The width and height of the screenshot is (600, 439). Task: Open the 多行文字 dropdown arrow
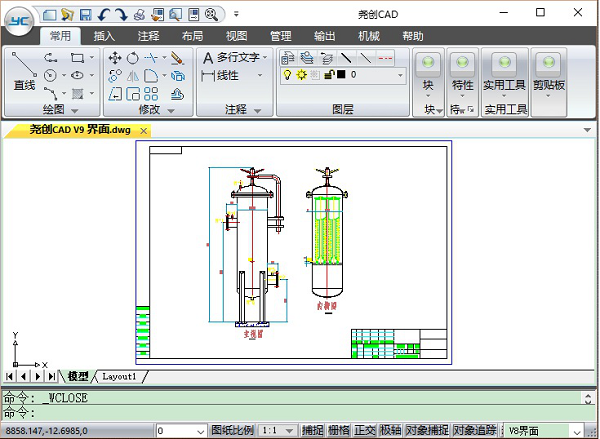265,57
